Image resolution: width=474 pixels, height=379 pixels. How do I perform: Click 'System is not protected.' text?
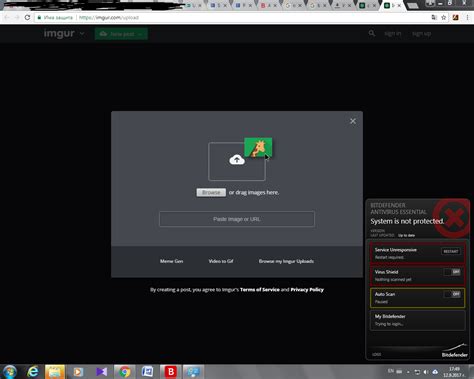[x=407, y=221]
